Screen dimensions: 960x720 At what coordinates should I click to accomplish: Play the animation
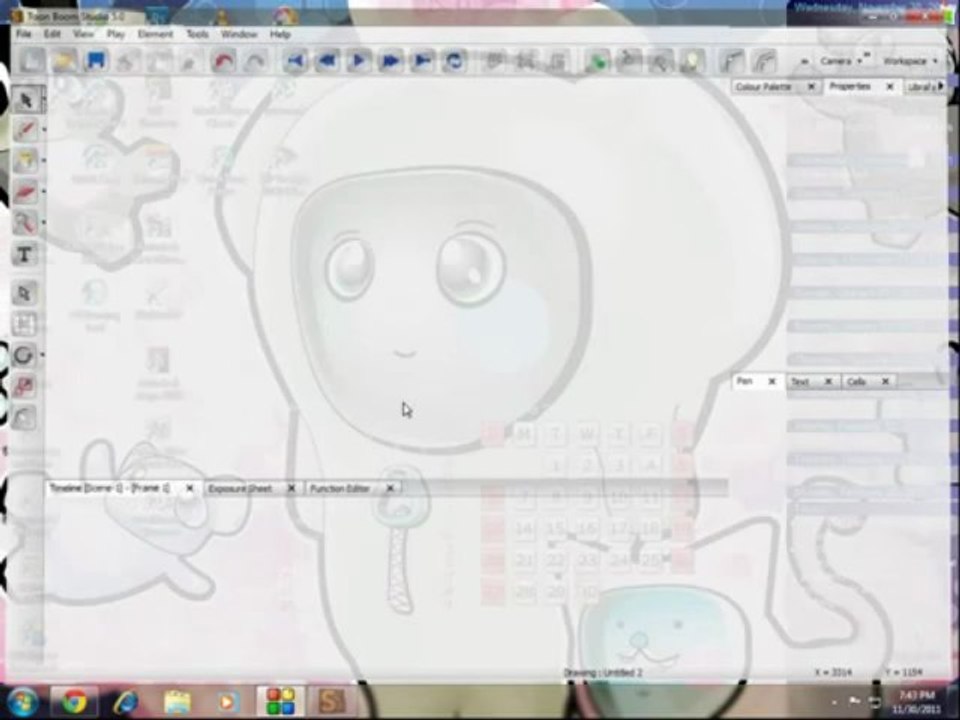pos(359,61)
